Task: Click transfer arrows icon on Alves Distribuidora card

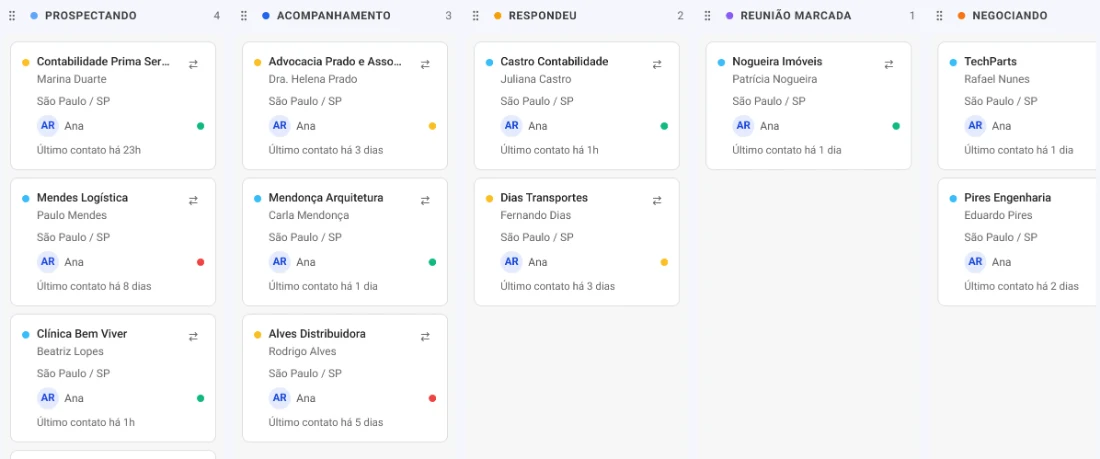Action: click(425, 336)
